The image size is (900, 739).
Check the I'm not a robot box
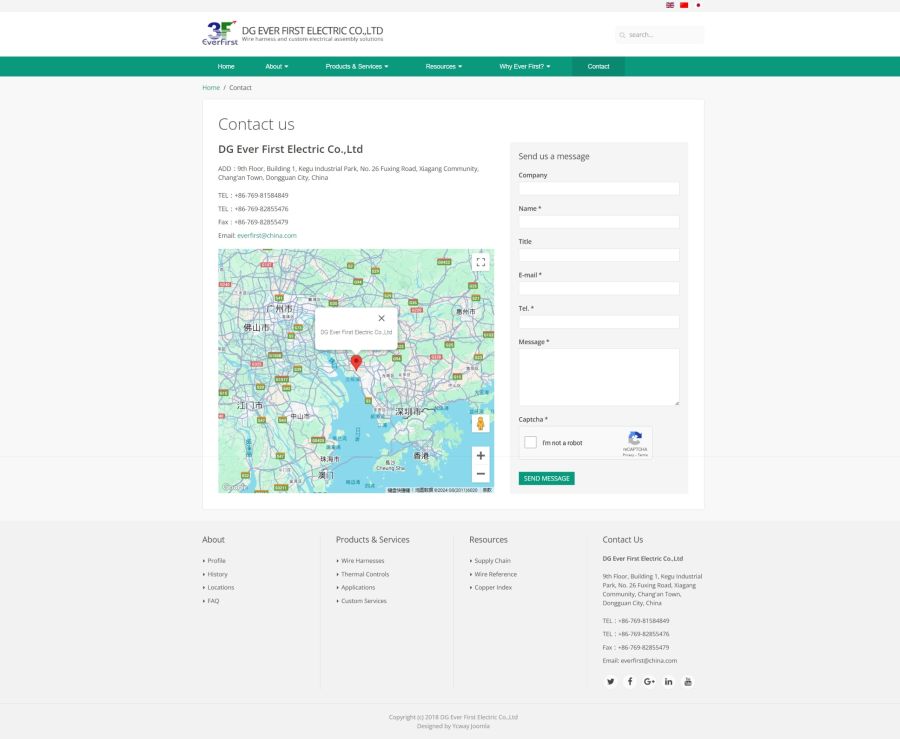pyautogui.click(x=531, y=442)
